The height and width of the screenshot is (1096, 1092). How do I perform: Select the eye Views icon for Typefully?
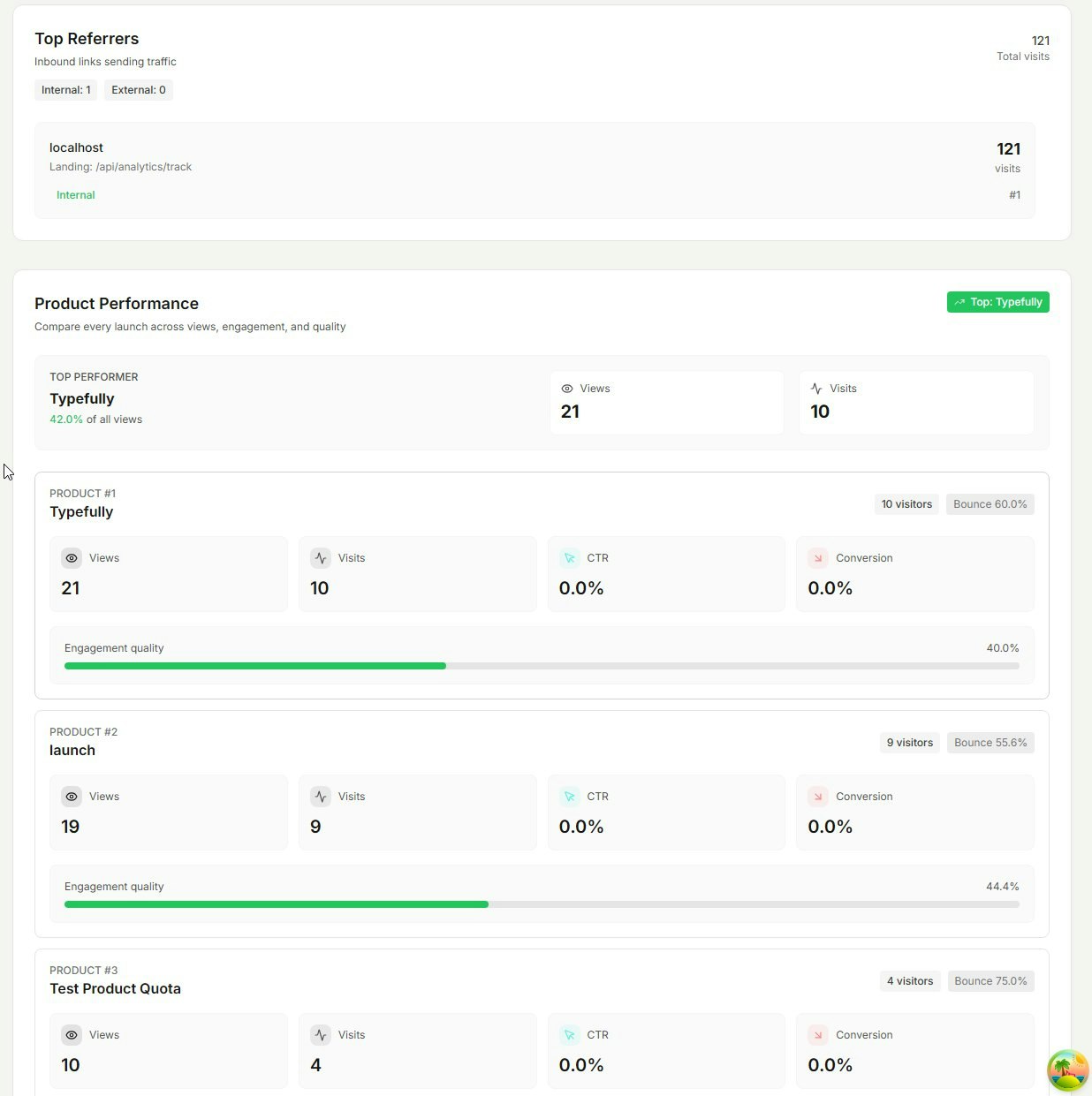coord(72,558)
